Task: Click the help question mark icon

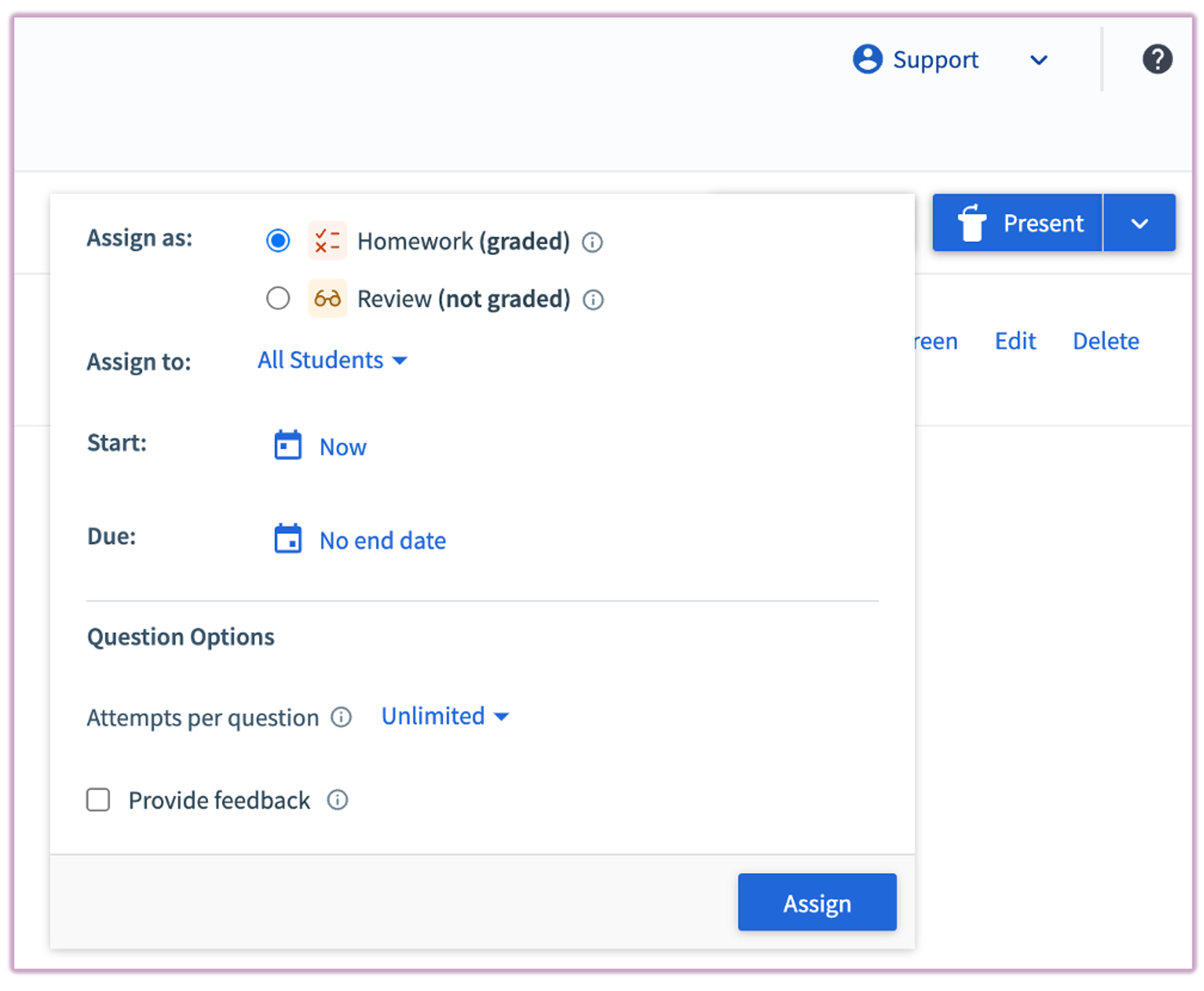Action: pos(1158,59)
